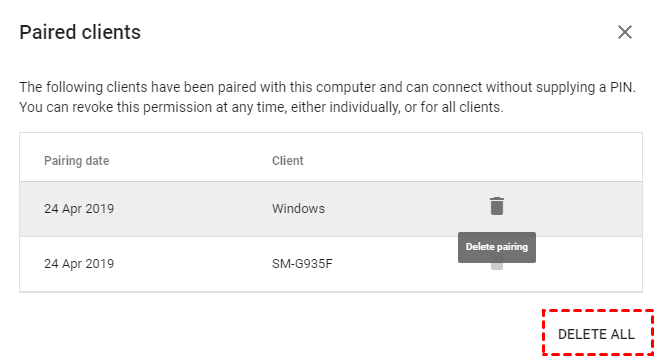Screen dimensions: 661x363
Task: Click the trash icon in the SM-G935F row
Action: point(497,266)
